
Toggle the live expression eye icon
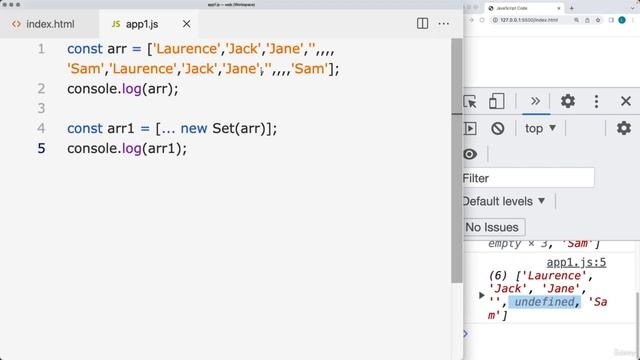click(x=470, y=154)
